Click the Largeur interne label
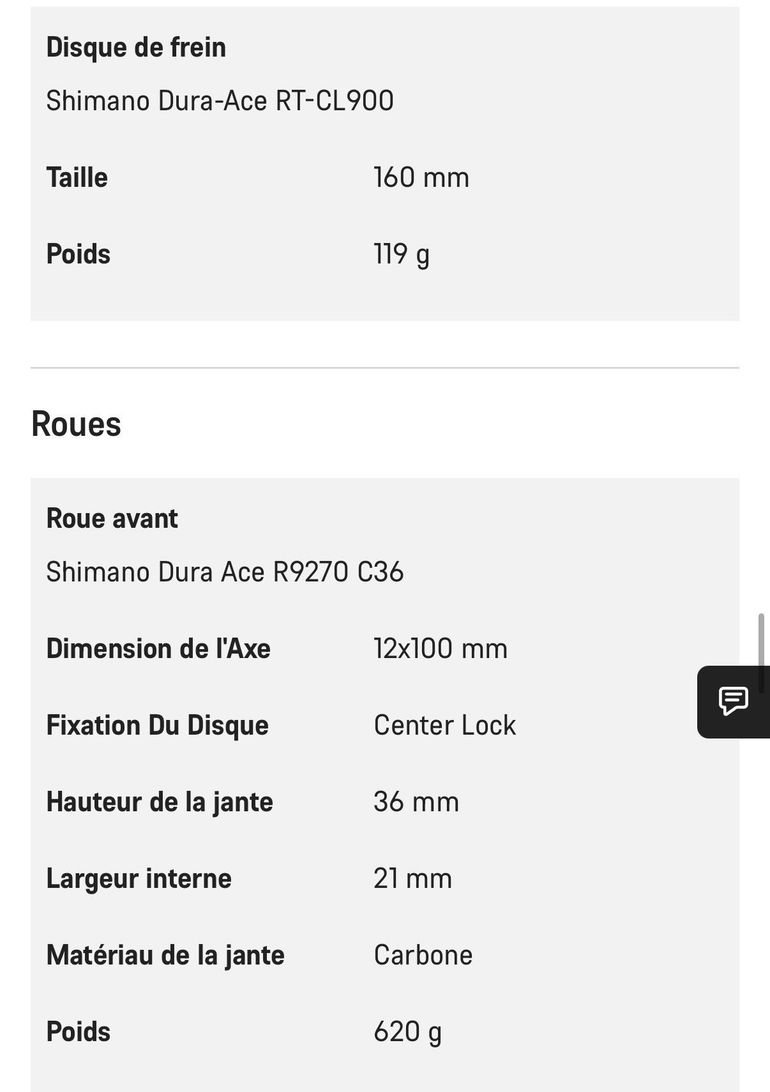This screenshot has width=770, height=1092. point(139,878)
